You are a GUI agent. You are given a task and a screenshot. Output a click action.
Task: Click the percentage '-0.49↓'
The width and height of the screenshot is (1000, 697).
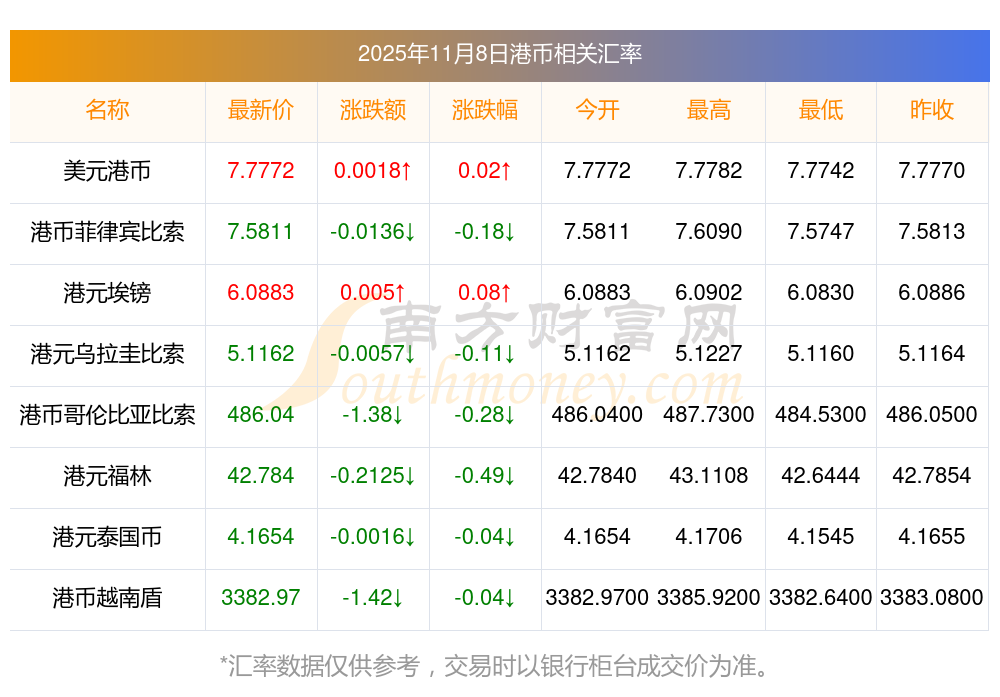coord(485,476)
